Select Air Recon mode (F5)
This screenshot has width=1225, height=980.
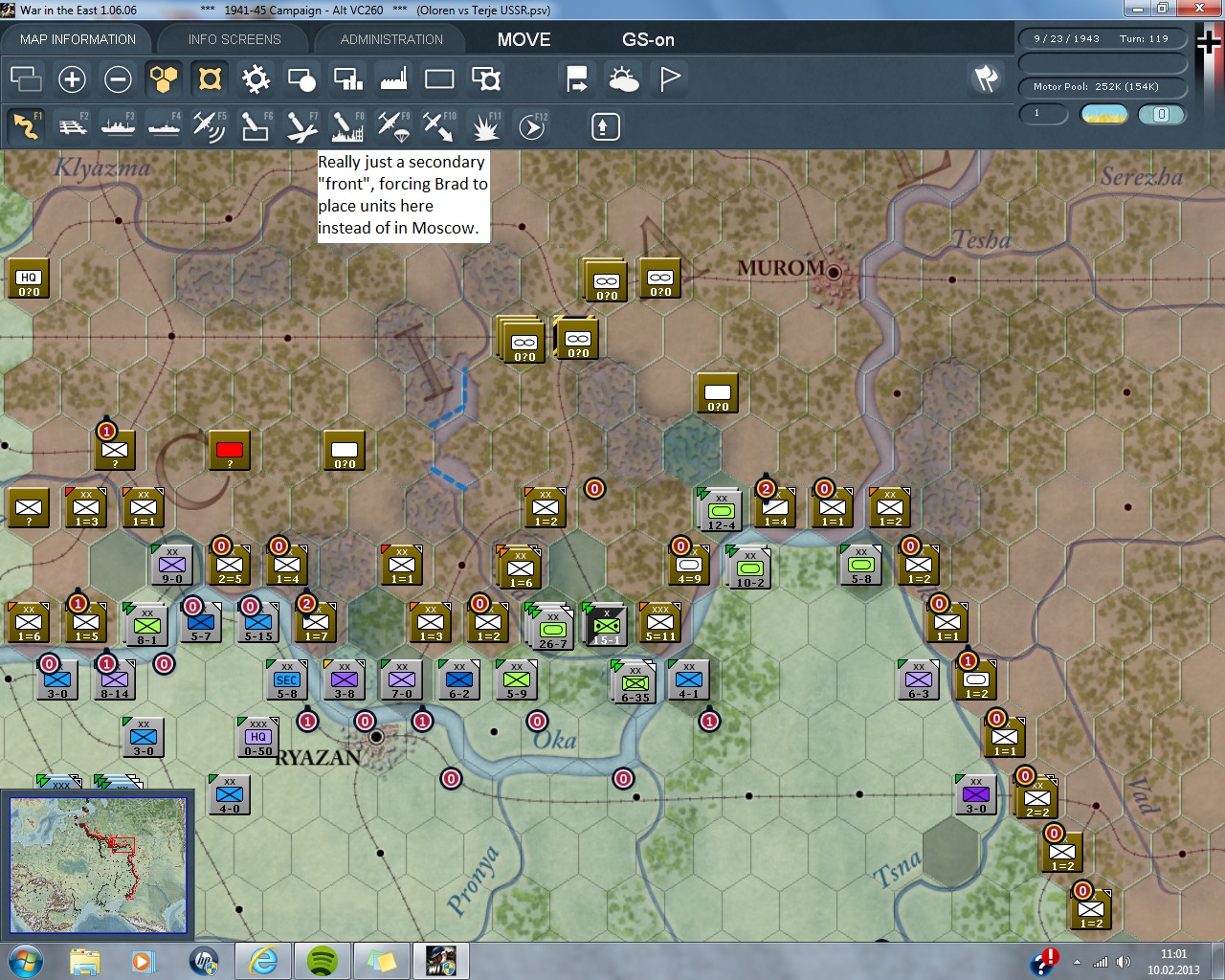point(210,126)
